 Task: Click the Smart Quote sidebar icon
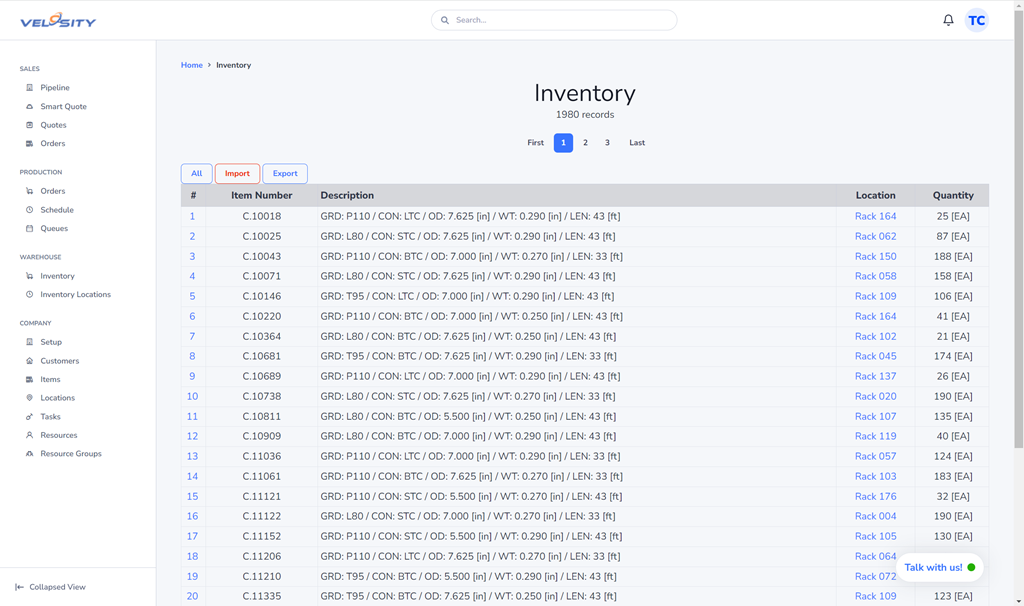click(x=29, y=106)
